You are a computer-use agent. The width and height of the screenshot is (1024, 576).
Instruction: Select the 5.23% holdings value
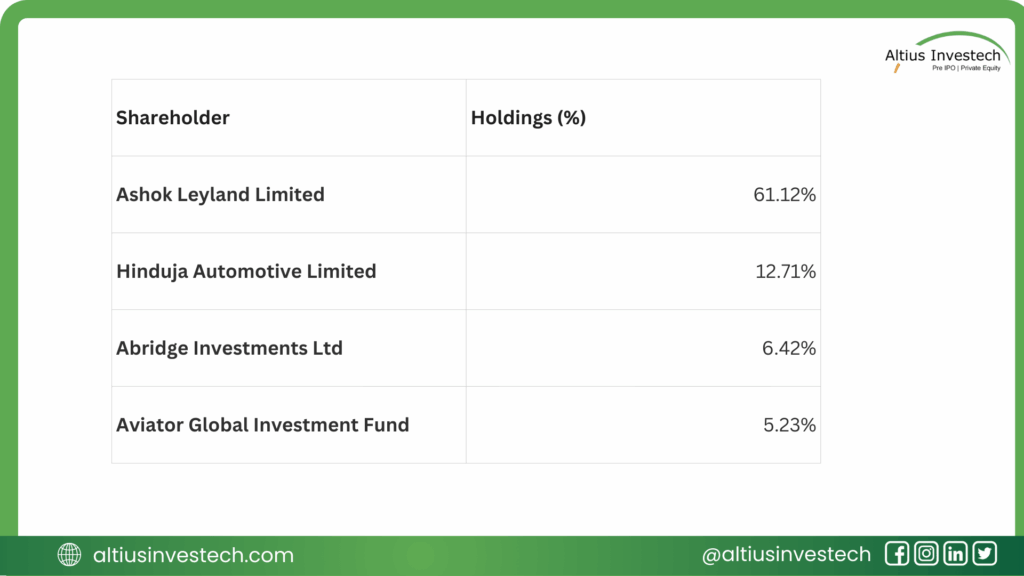pos(789,425)
